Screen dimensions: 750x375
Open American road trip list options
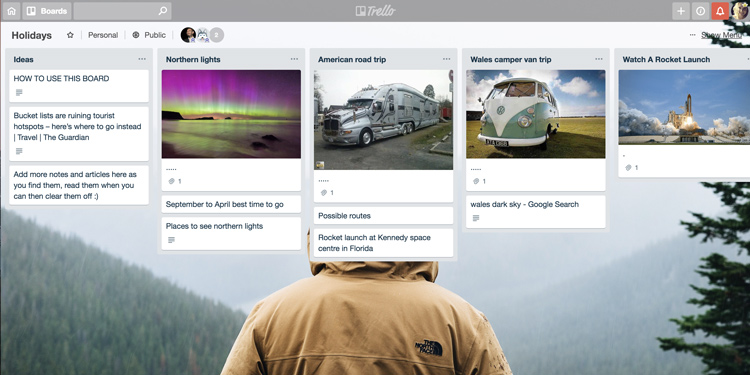tap(446, 59)
